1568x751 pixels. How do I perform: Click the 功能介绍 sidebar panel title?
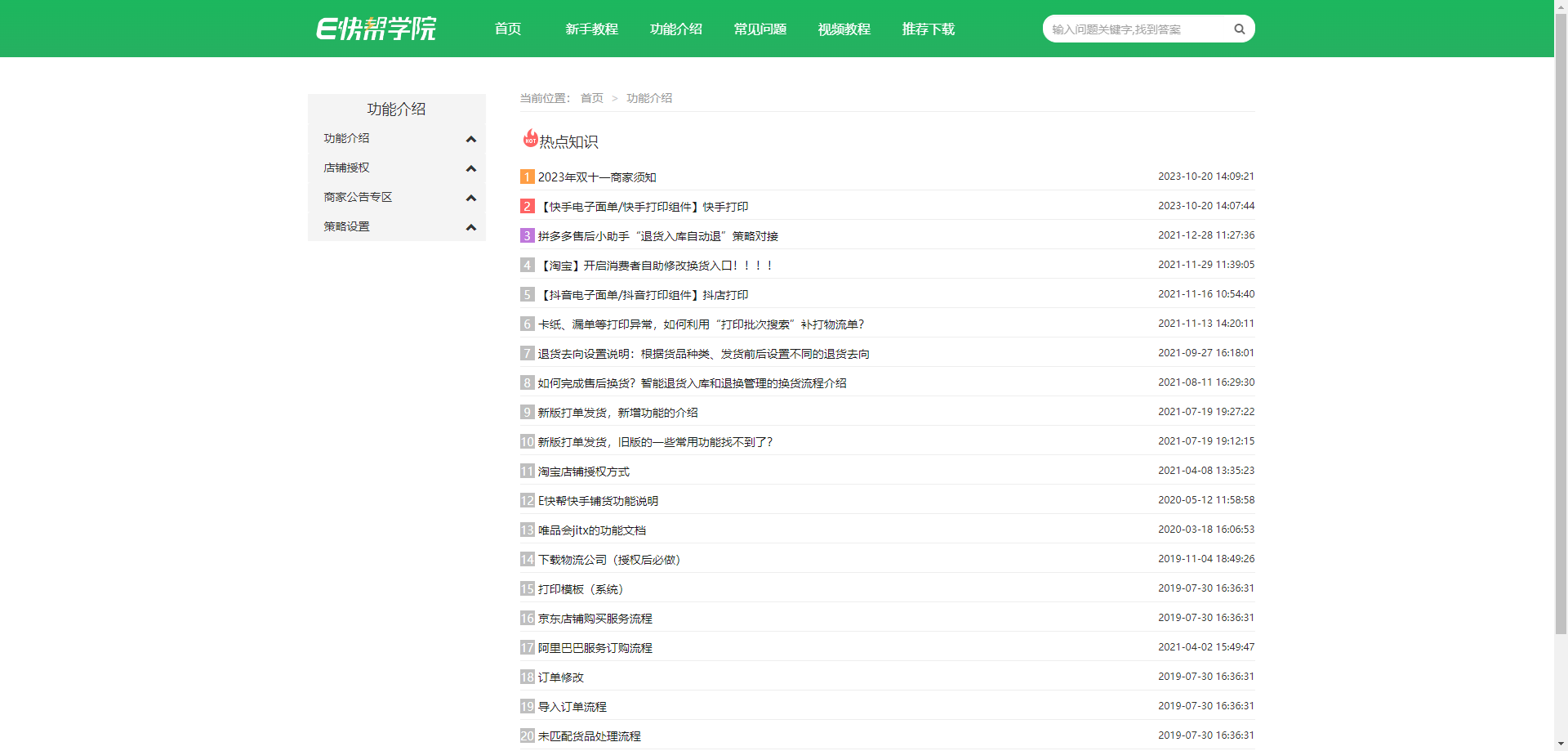click(396, 110)
